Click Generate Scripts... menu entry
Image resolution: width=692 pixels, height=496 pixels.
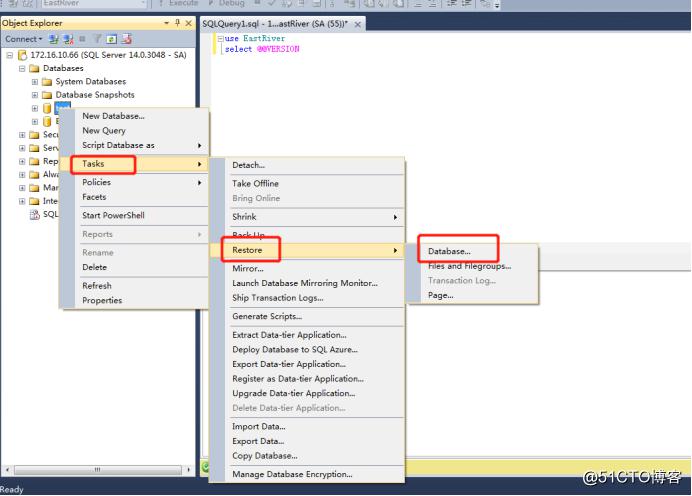[x=266, y=316]
